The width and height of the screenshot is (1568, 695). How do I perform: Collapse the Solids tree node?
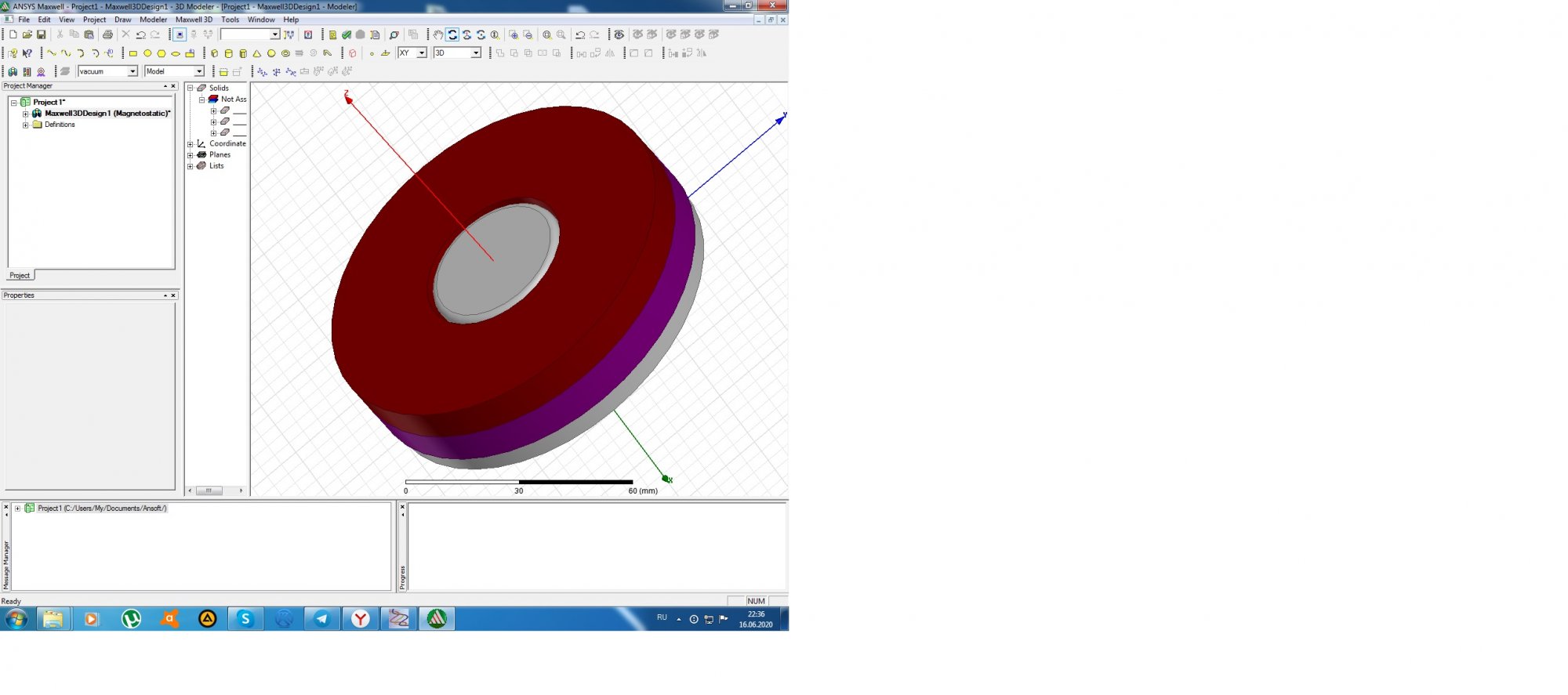(x=191, y=89)
